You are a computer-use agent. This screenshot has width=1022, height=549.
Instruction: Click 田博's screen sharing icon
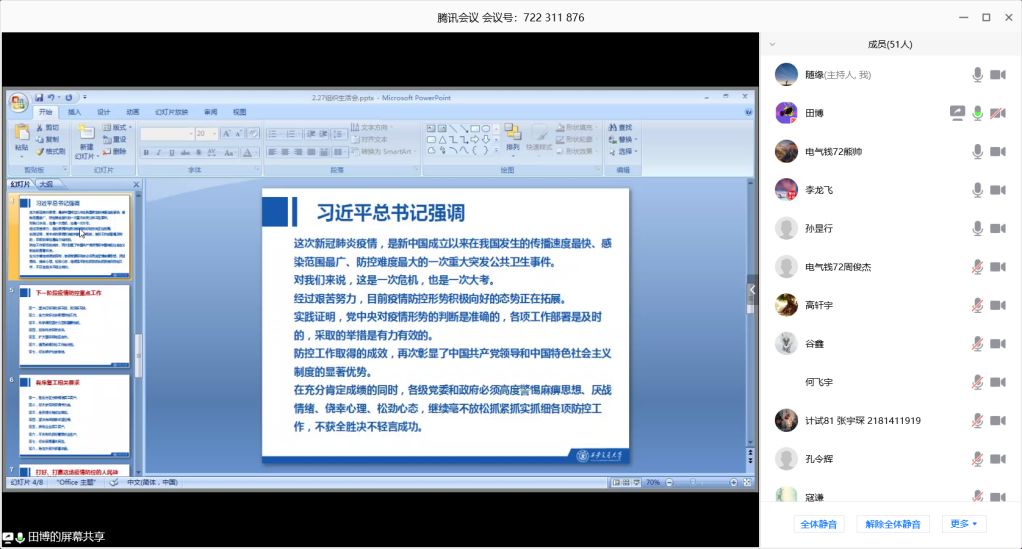coord(957,113)
